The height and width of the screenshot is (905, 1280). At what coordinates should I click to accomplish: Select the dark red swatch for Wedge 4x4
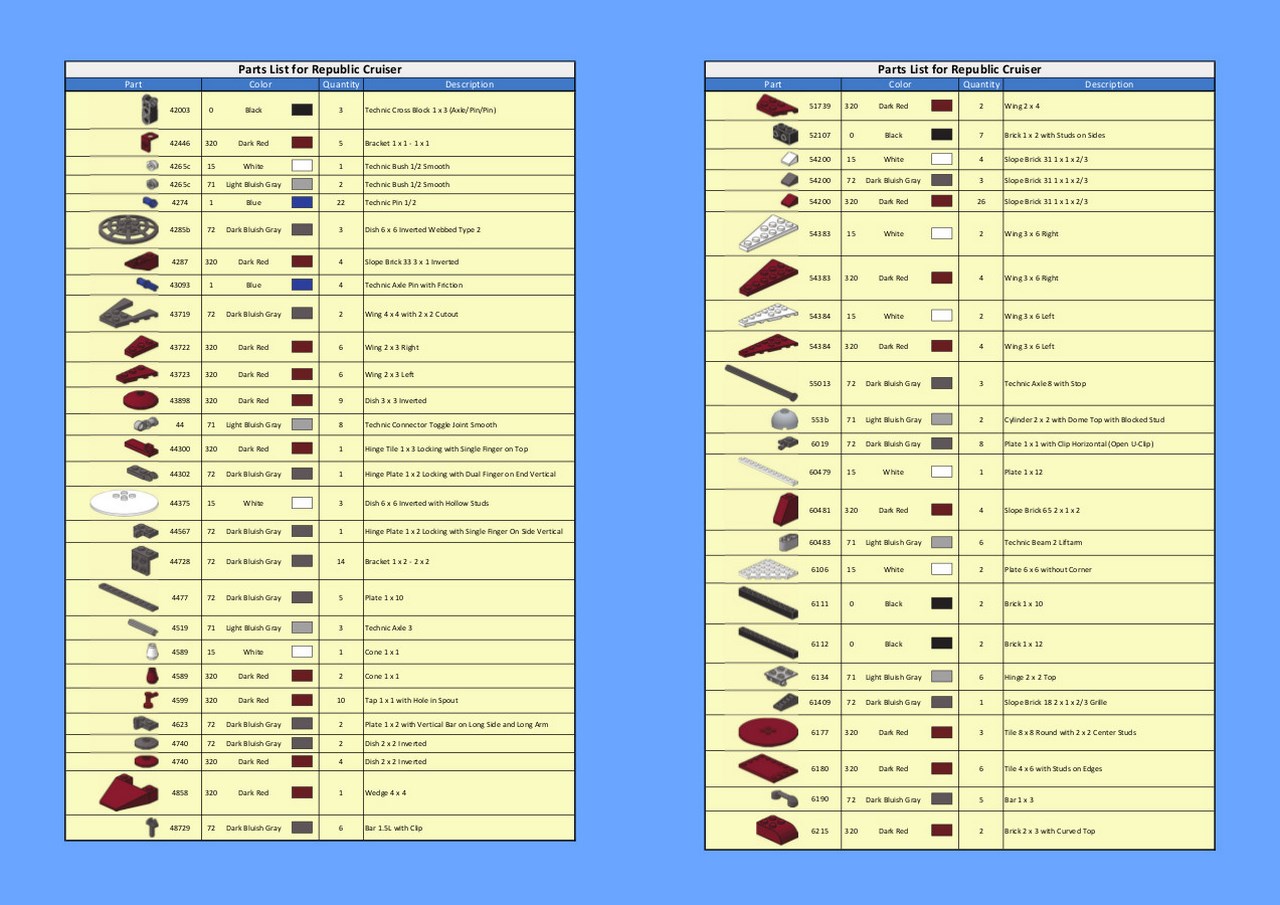[302, 792]
